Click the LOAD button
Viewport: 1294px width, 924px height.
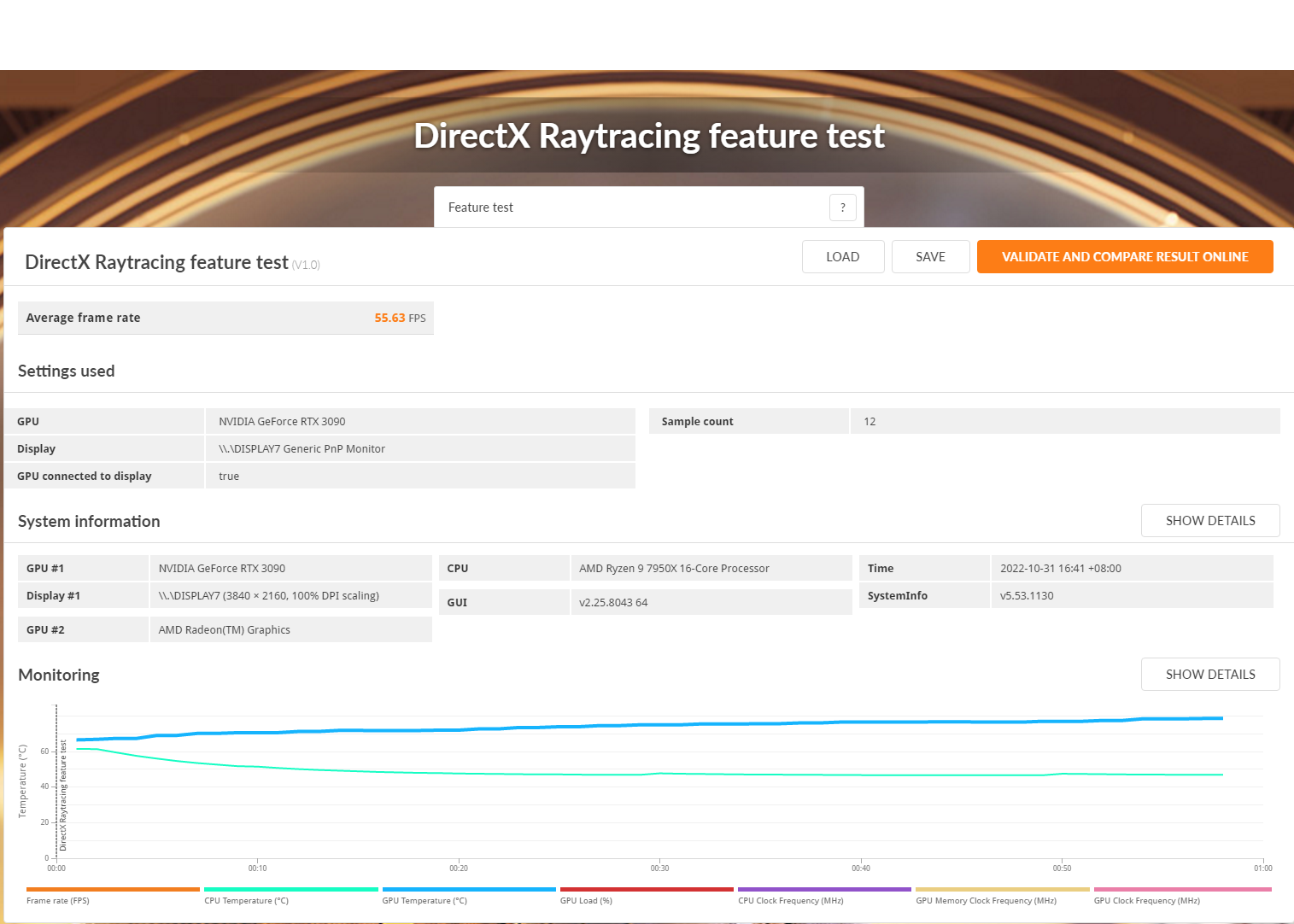(843, 257)
